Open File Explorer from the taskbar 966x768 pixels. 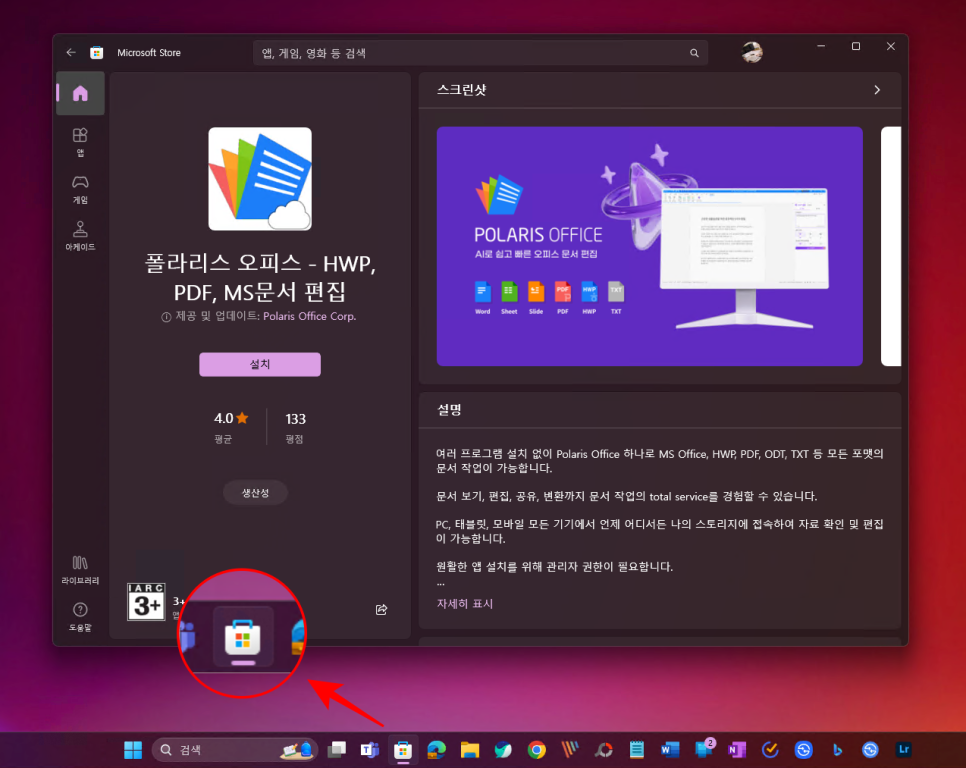(x=469, y=750)
